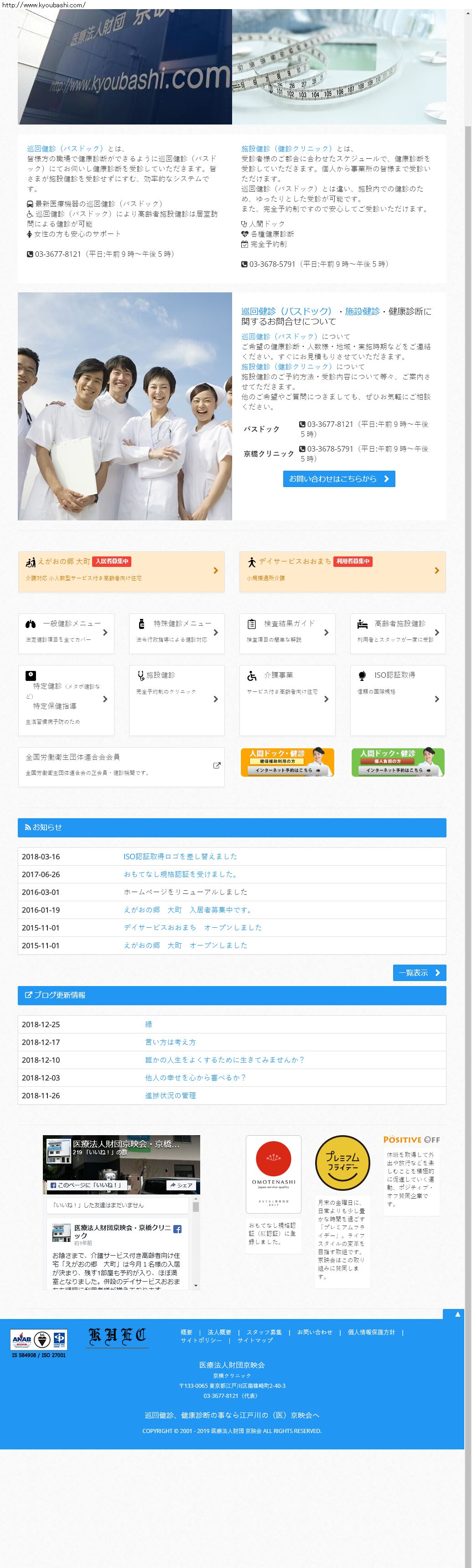Click the external link icon on 全国労働衛生団体連合会会員
Screen dimensions: 472x1568
(x=216, y=766)
